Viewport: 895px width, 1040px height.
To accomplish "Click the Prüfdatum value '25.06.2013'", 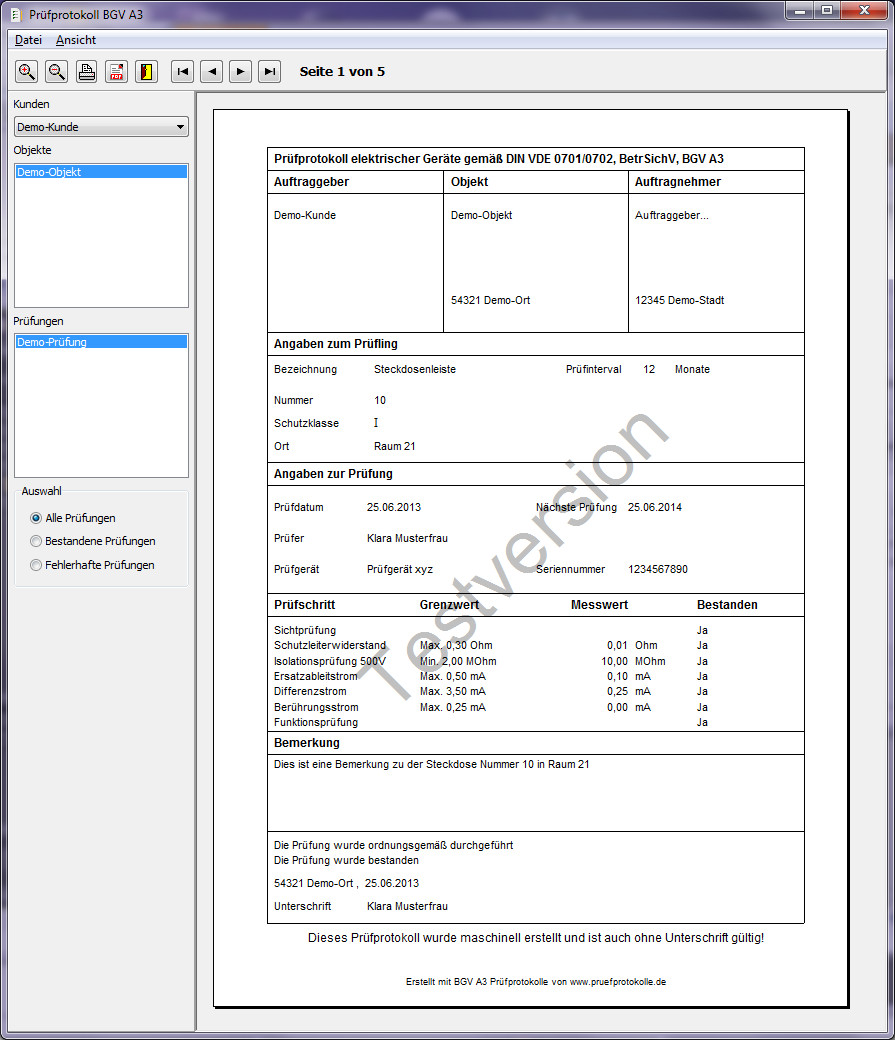I will [x=394, y=507].
